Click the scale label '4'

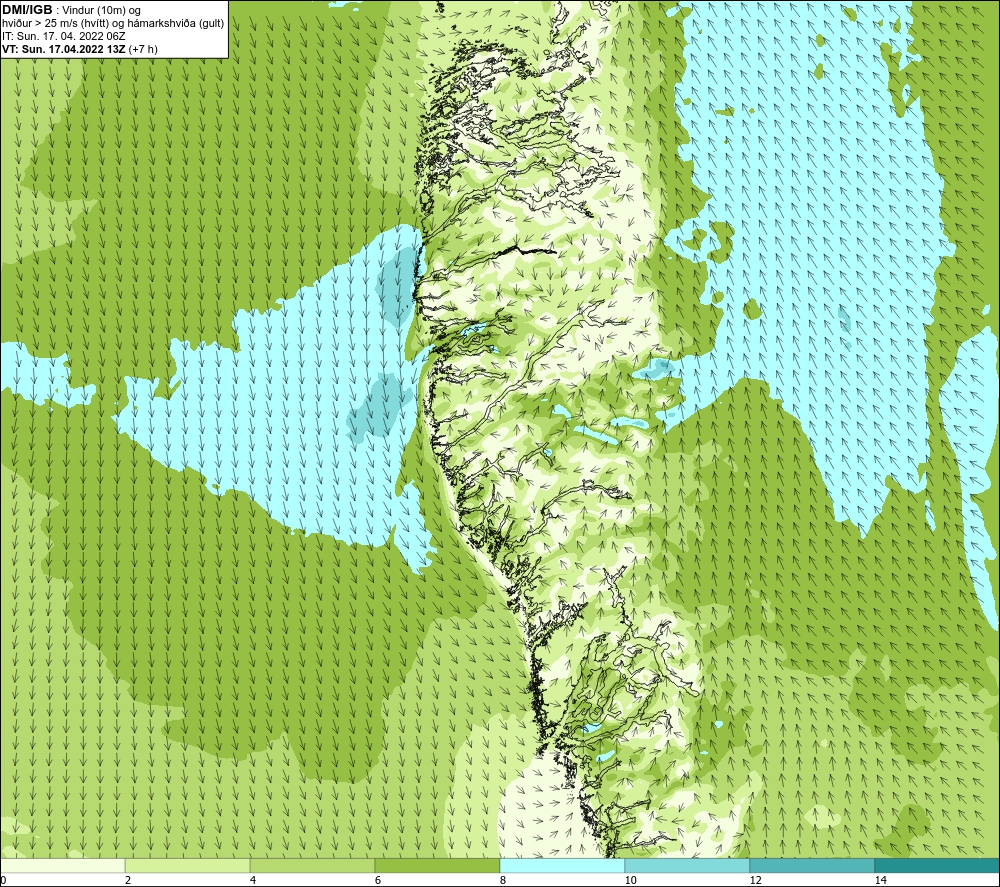(253, 881)
